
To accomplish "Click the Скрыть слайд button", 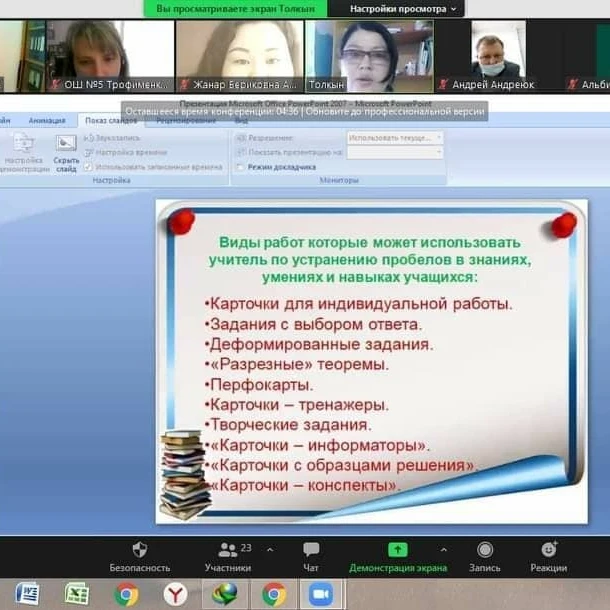I will pos(66,153).
